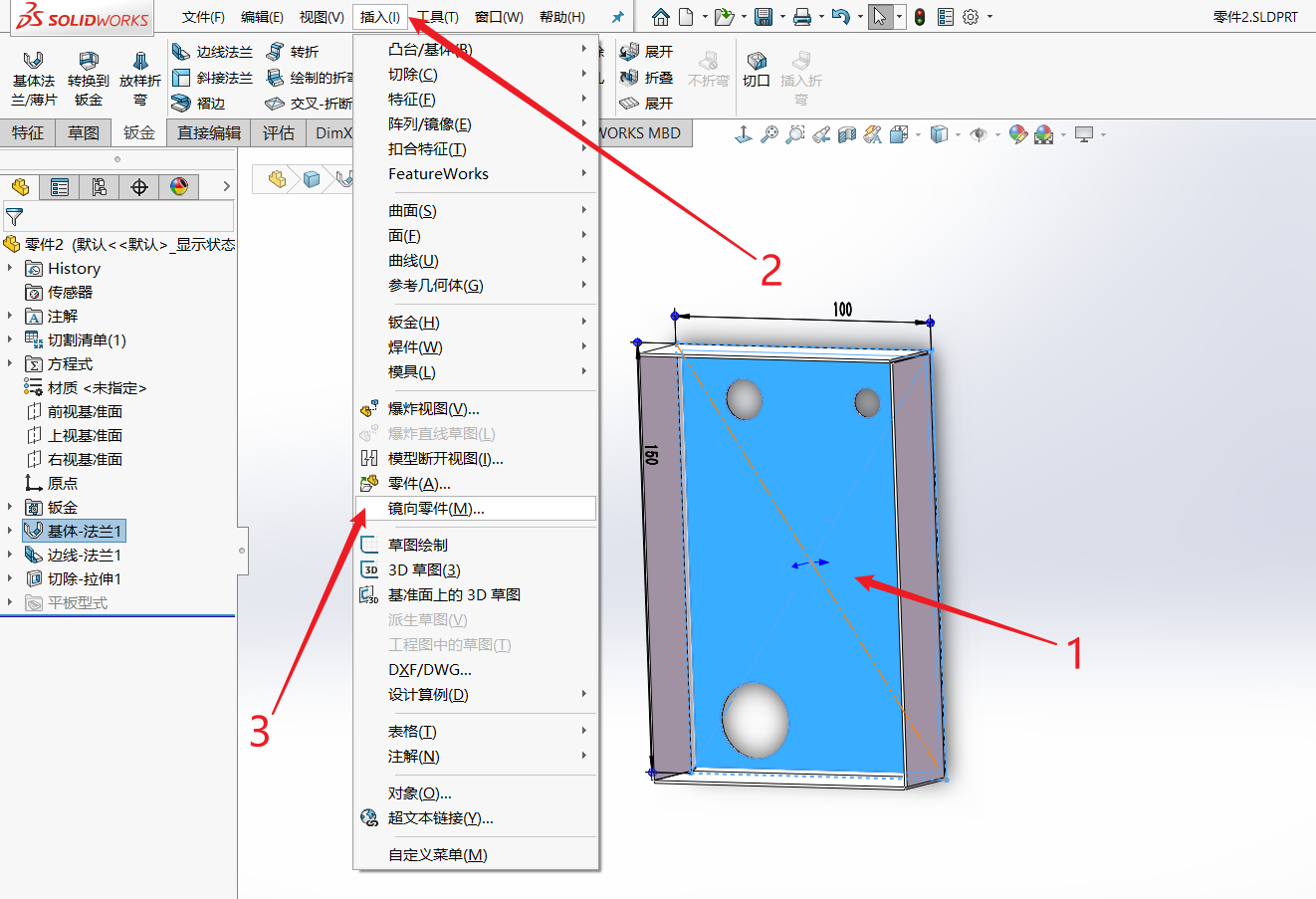This screenshot has width=1316, height=899.
Task: Click the Zoom to Area icon
Action: 795,134
